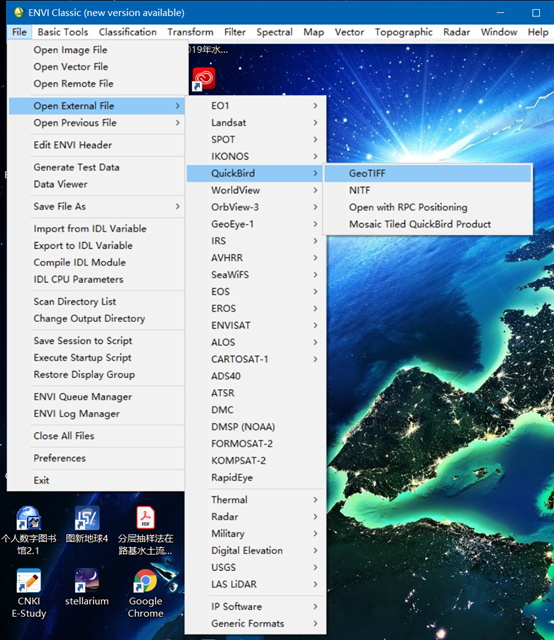
Task: Expand the GeoEye-1 submenu
Action: coord(256,224)
